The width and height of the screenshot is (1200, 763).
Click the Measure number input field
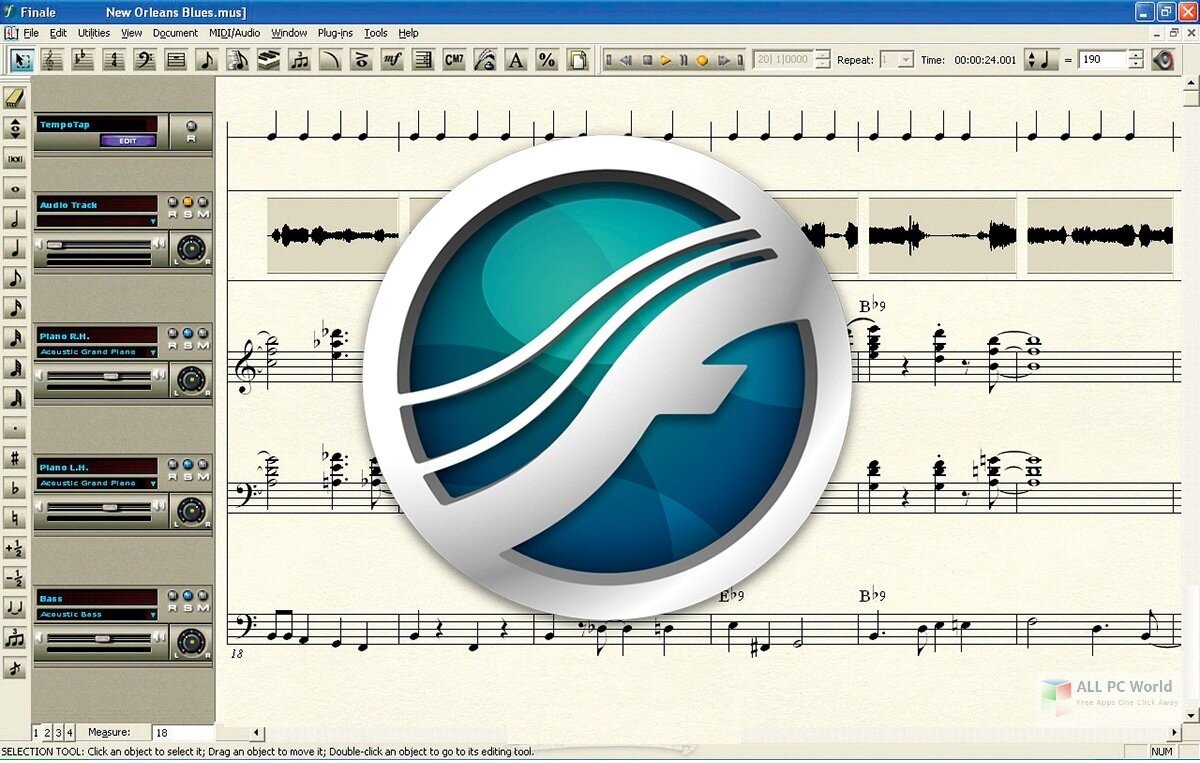coord(182,733)
